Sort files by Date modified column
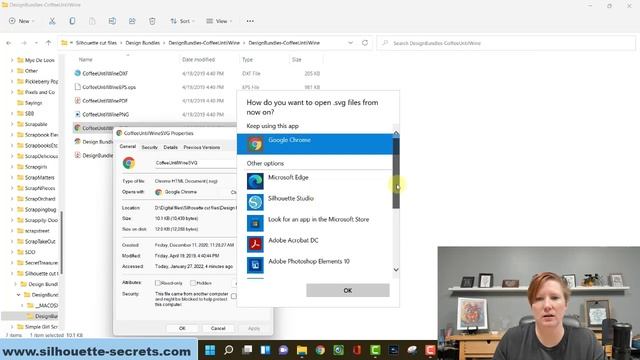This screenshot has height=360, width=640. pyautogui.click(x=198, y=60)
